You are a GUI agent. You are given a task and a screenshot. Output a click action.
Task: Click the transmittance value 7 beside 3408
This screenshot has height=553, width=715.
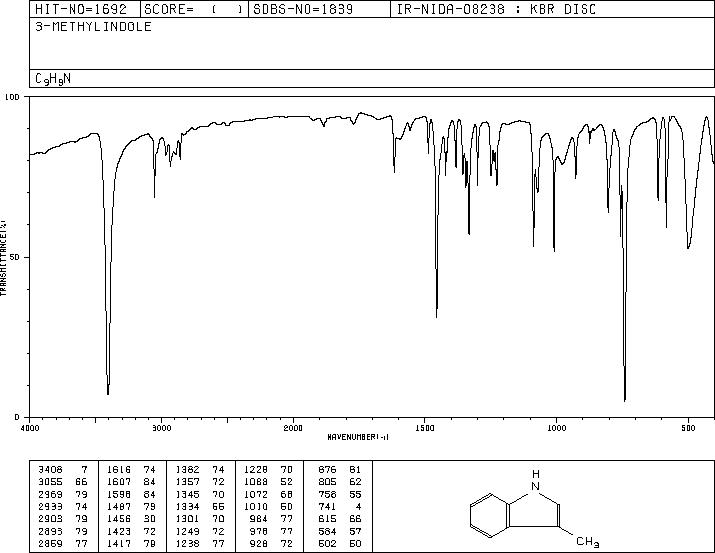84,470
